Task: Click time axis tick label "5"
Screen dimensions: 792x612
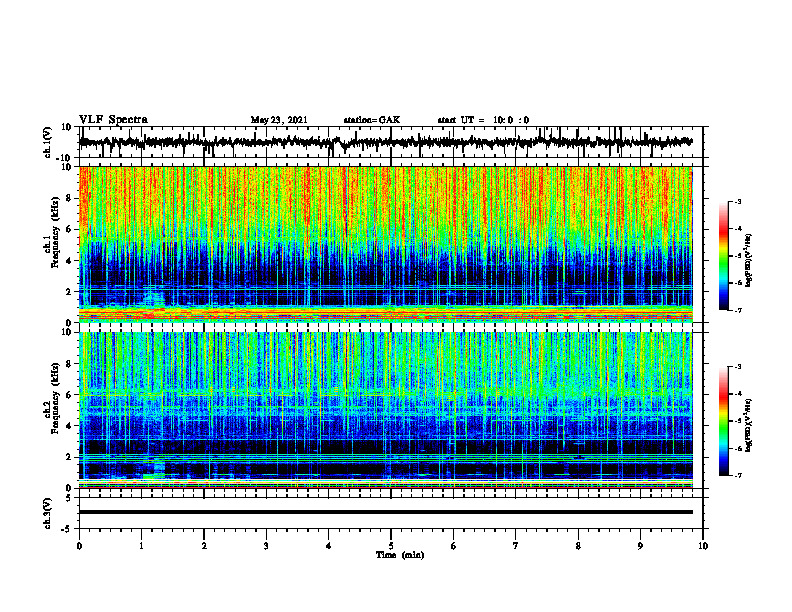Action: [x=391, y=546]
